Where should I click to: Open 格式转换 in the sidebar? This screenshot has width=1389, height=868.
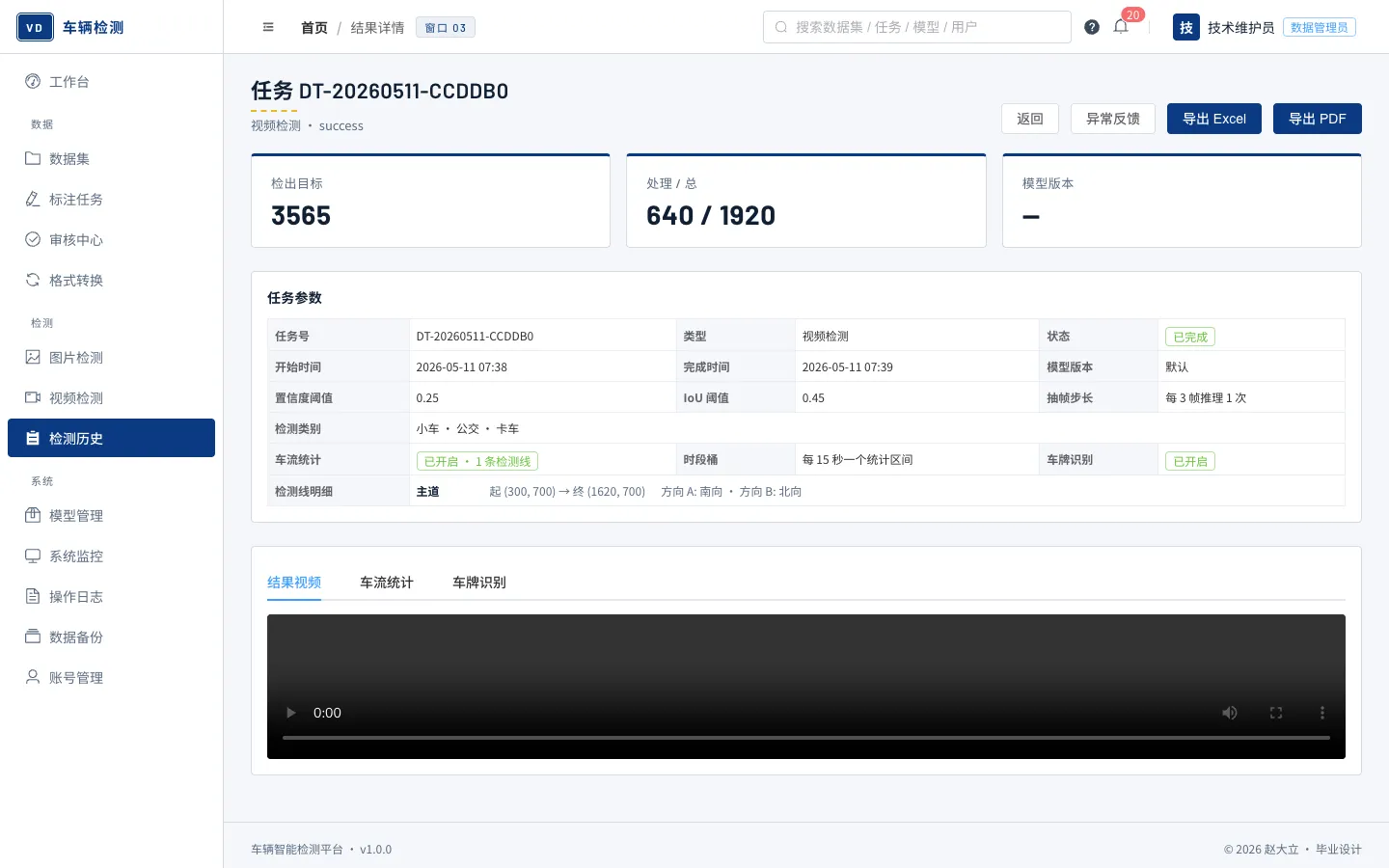click(x=111, y=281)
